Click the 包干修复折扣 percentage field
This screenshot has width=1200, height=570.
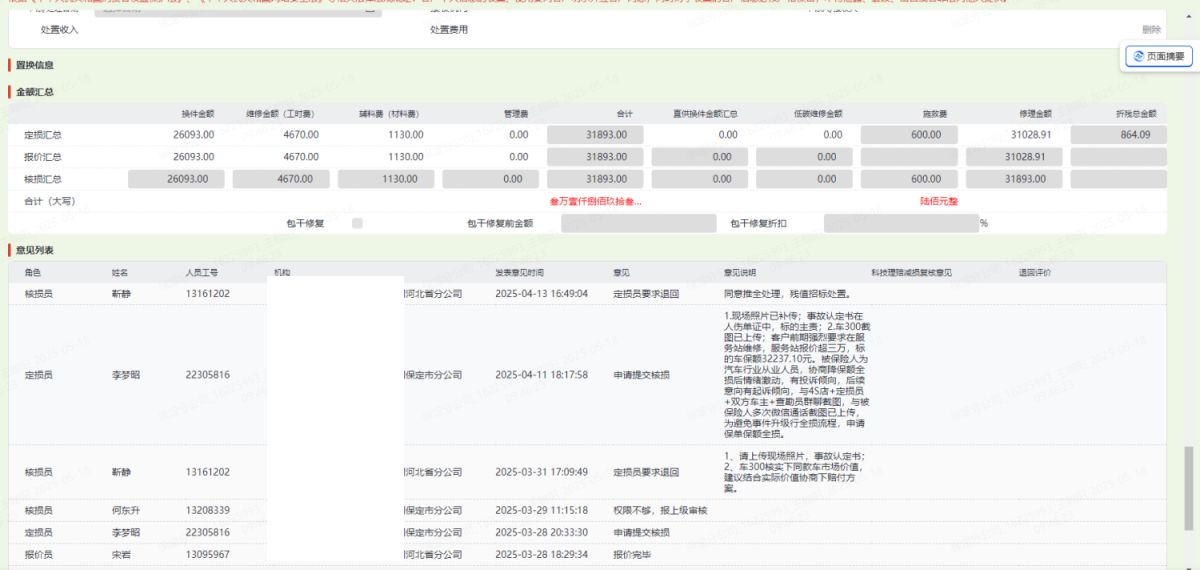[900, 223]
